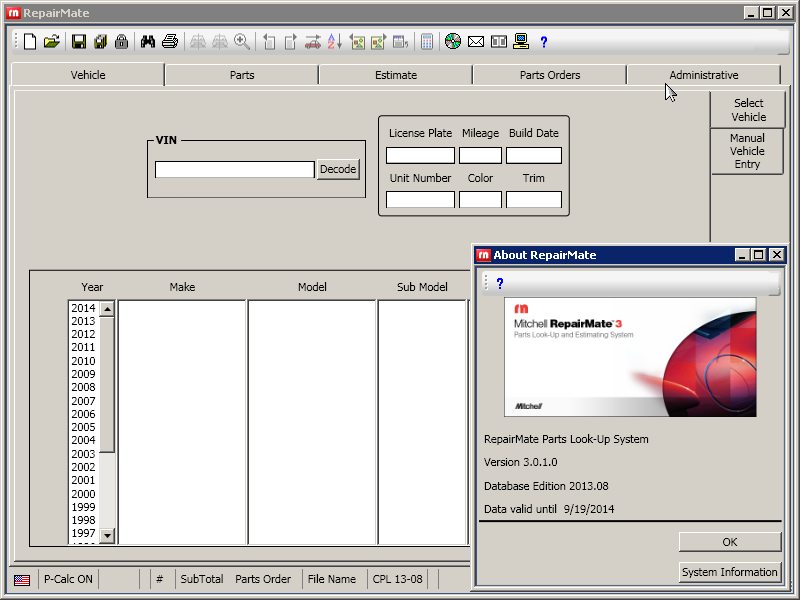The height and width of the screenshot is (600, 800).
Task: Print using the printer icon
Action: tap(170, 41)
